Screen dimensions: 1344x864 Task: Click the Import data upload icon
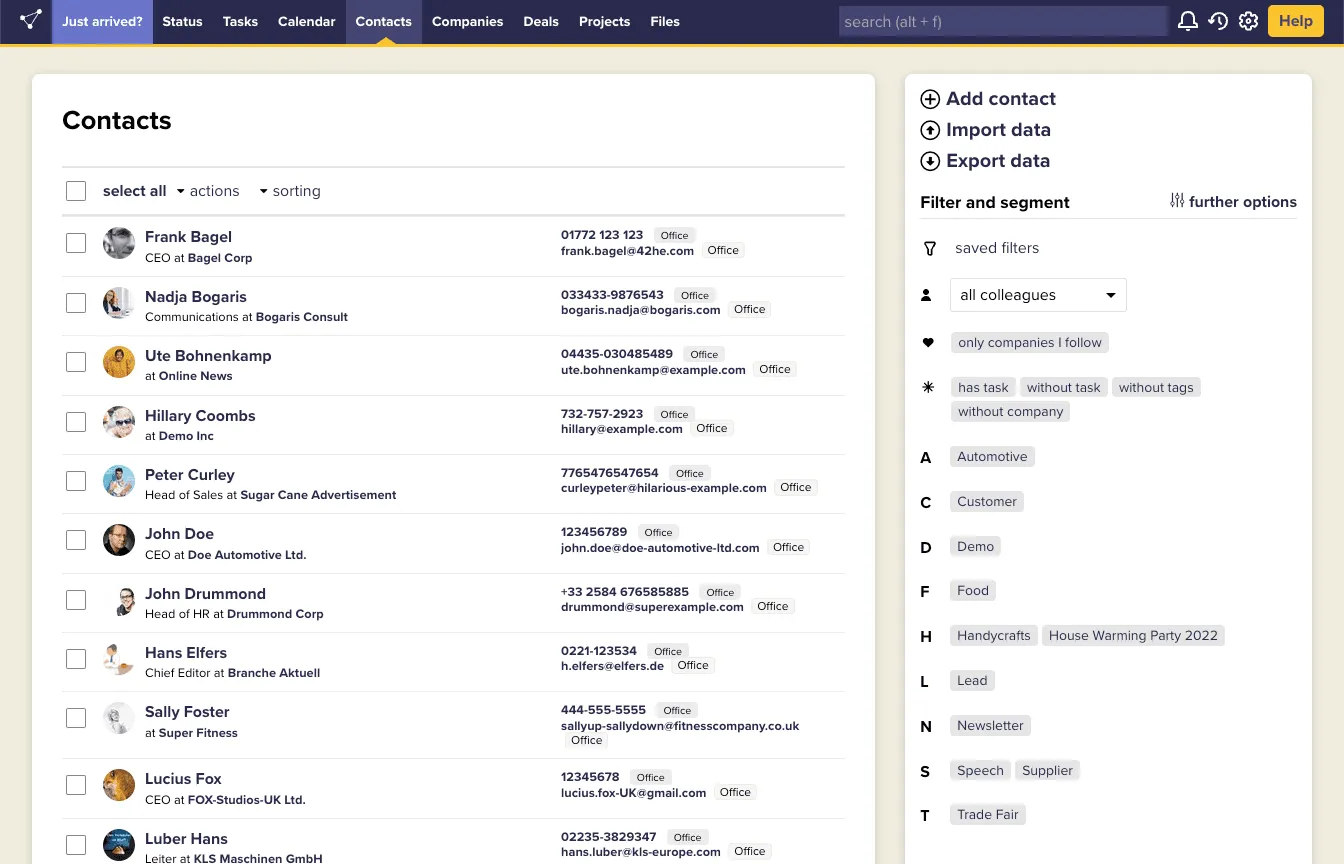tap(930, 130)
